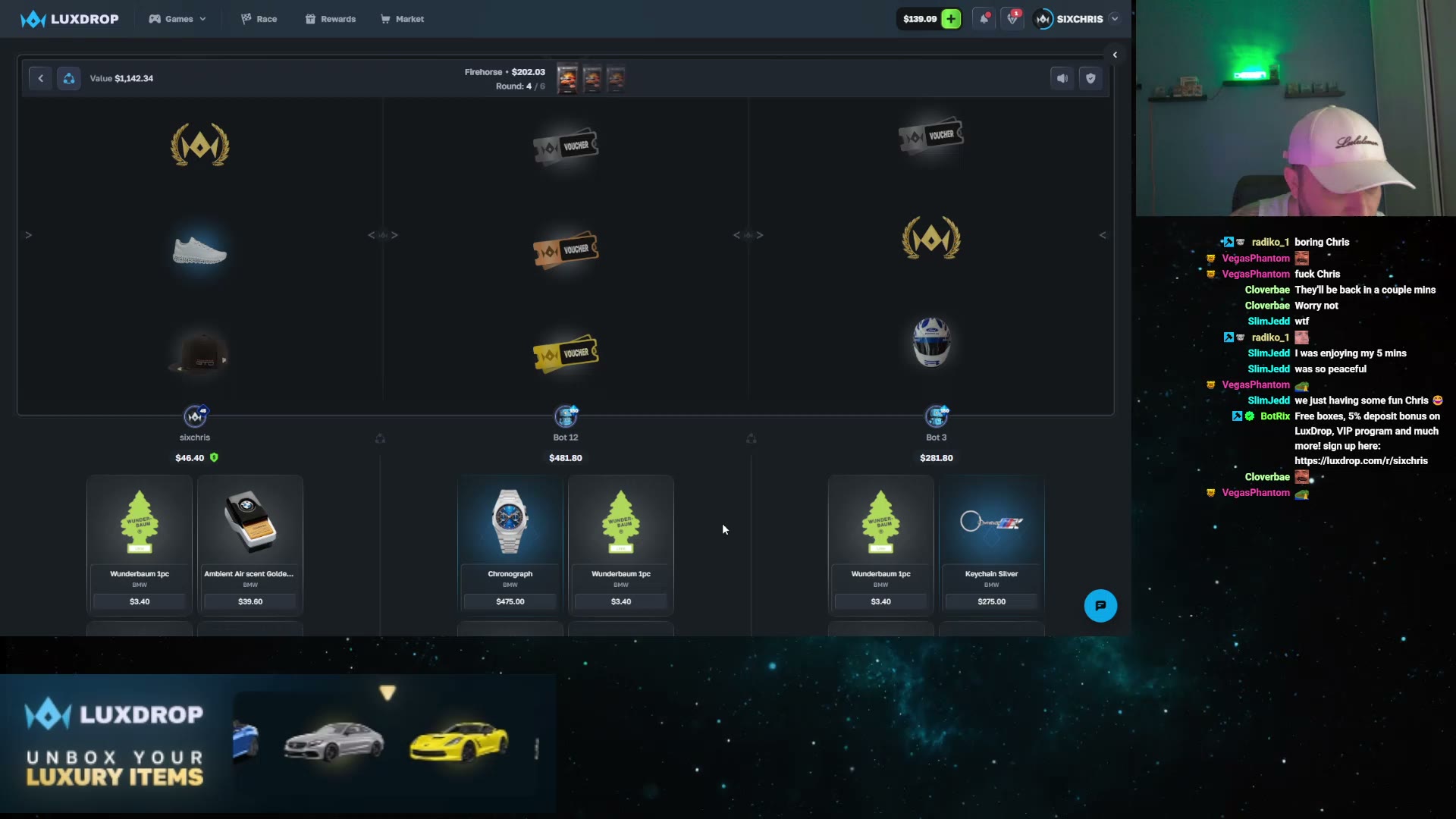Collapse the side panel with the chevron

tap(1115, 55)
